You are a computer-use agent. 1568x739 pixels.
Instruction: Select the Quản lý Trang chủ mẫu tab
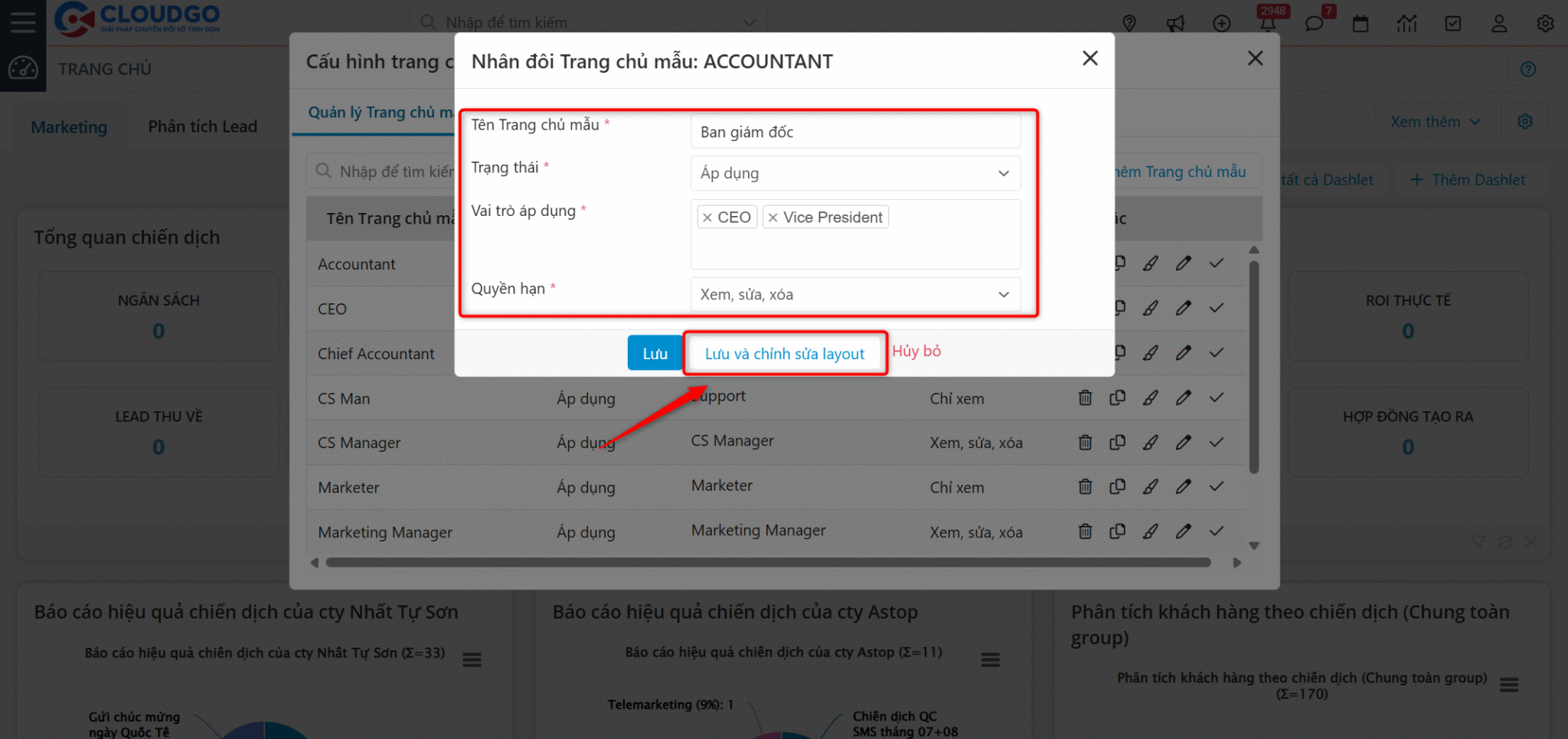381,113
